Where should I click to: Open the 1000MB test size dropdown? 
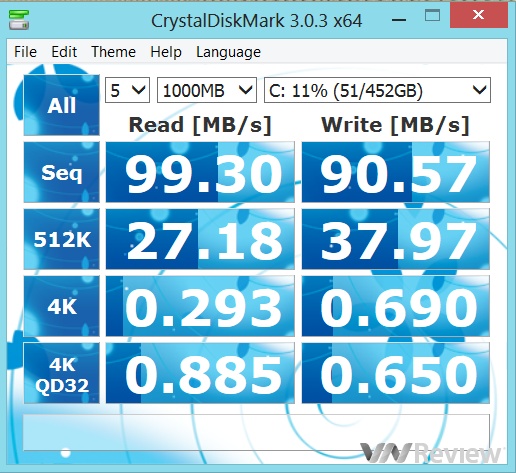click(x=207, y=90)
